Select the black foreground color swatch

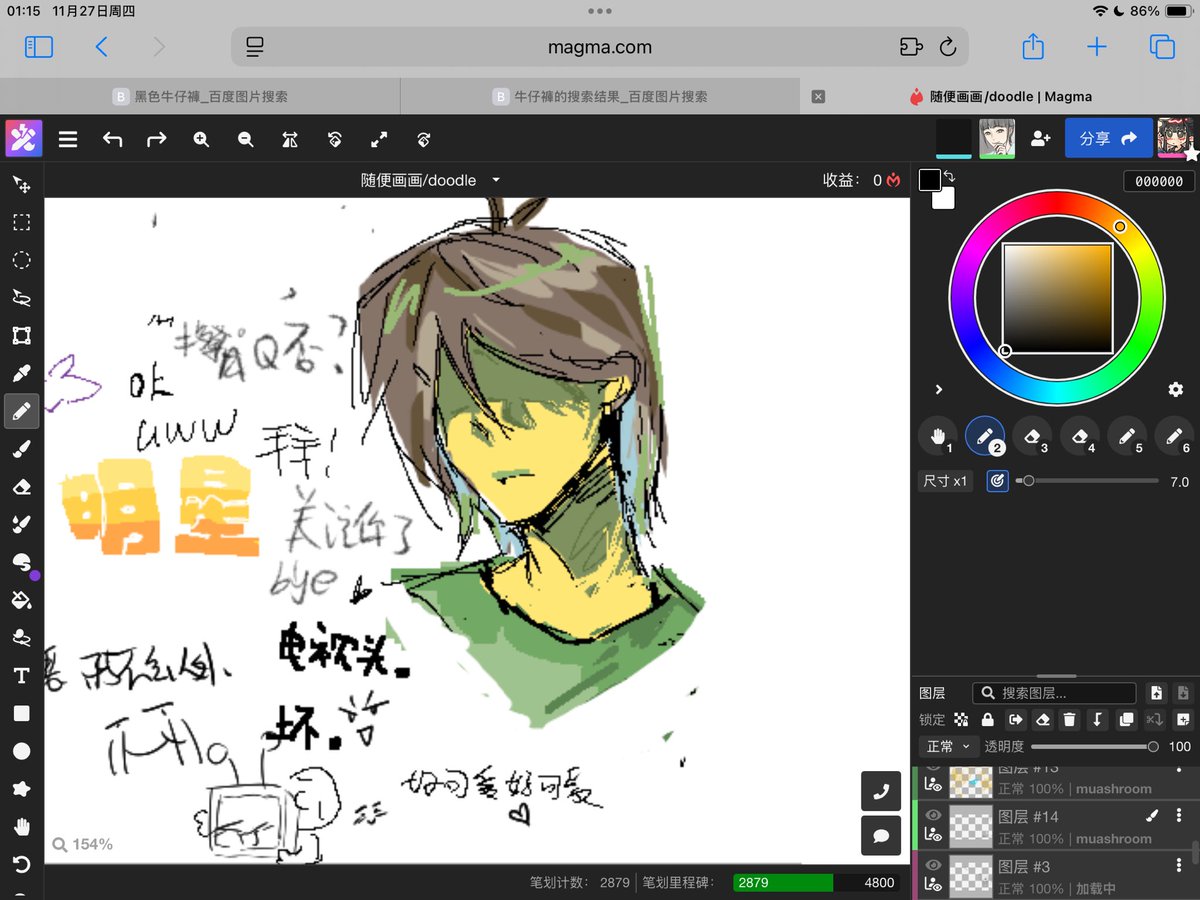tap(930, 180)
